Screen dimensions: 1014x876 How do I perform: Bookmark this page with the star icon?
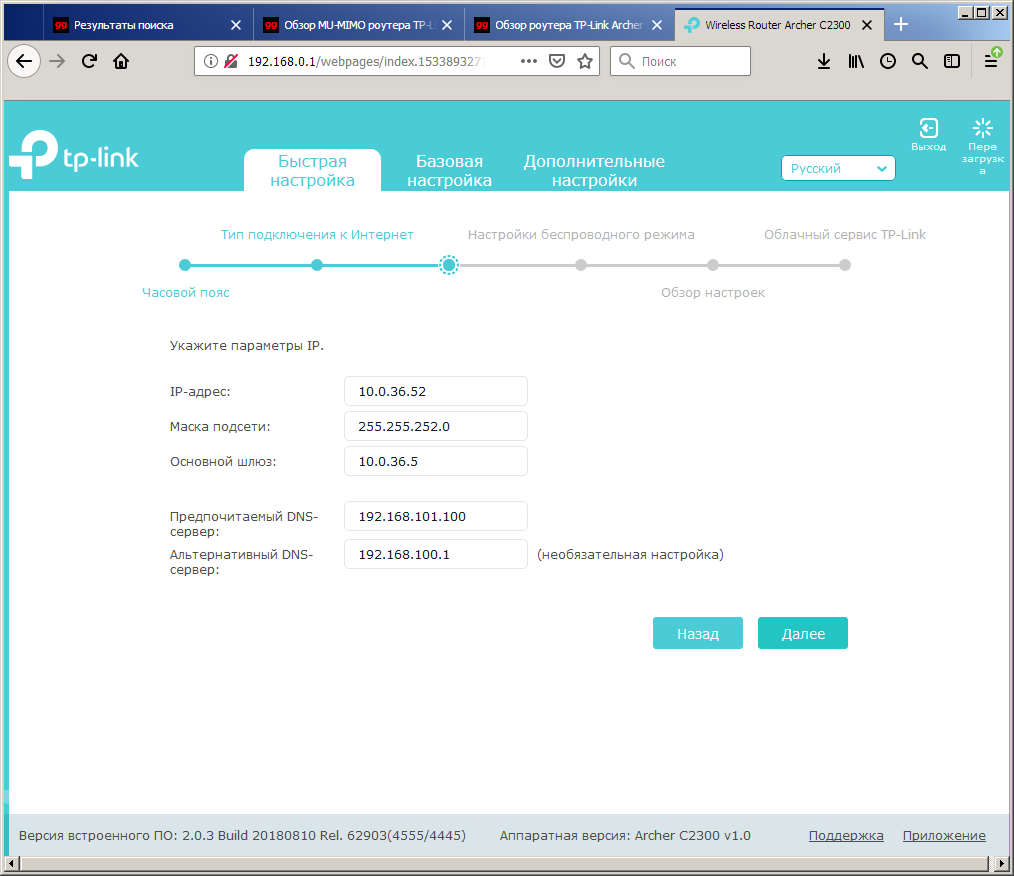585,61
